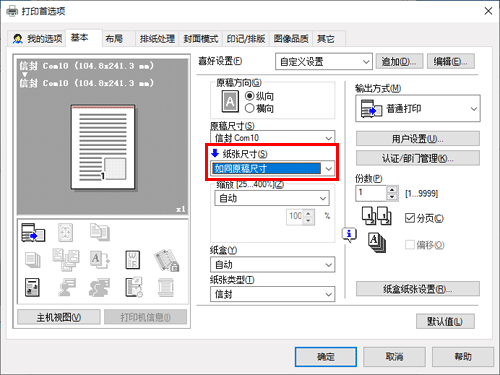Open 喜好设置 dropdown showing 自定义设置

click(x=324, y=61)
